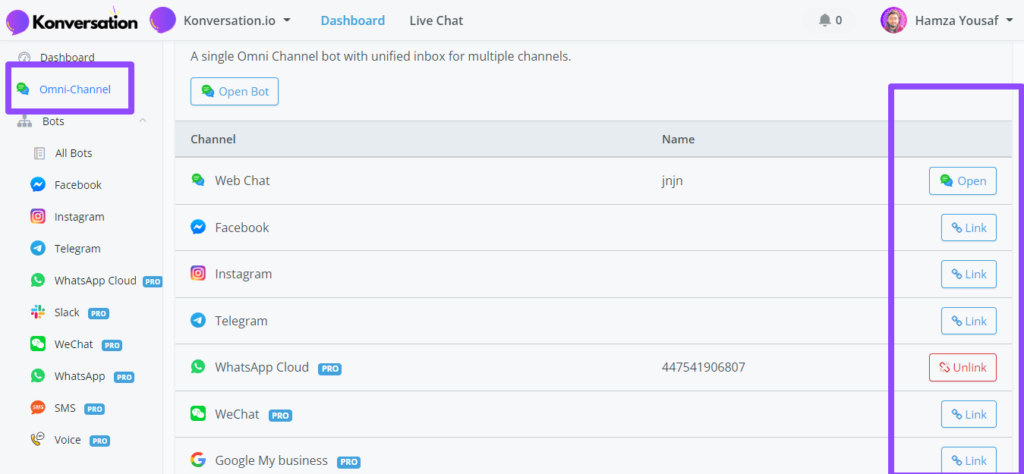Screen dimensions: 1024x474
Task: Open Voice bots in the sidebar
Action: (x=67, y=440)
